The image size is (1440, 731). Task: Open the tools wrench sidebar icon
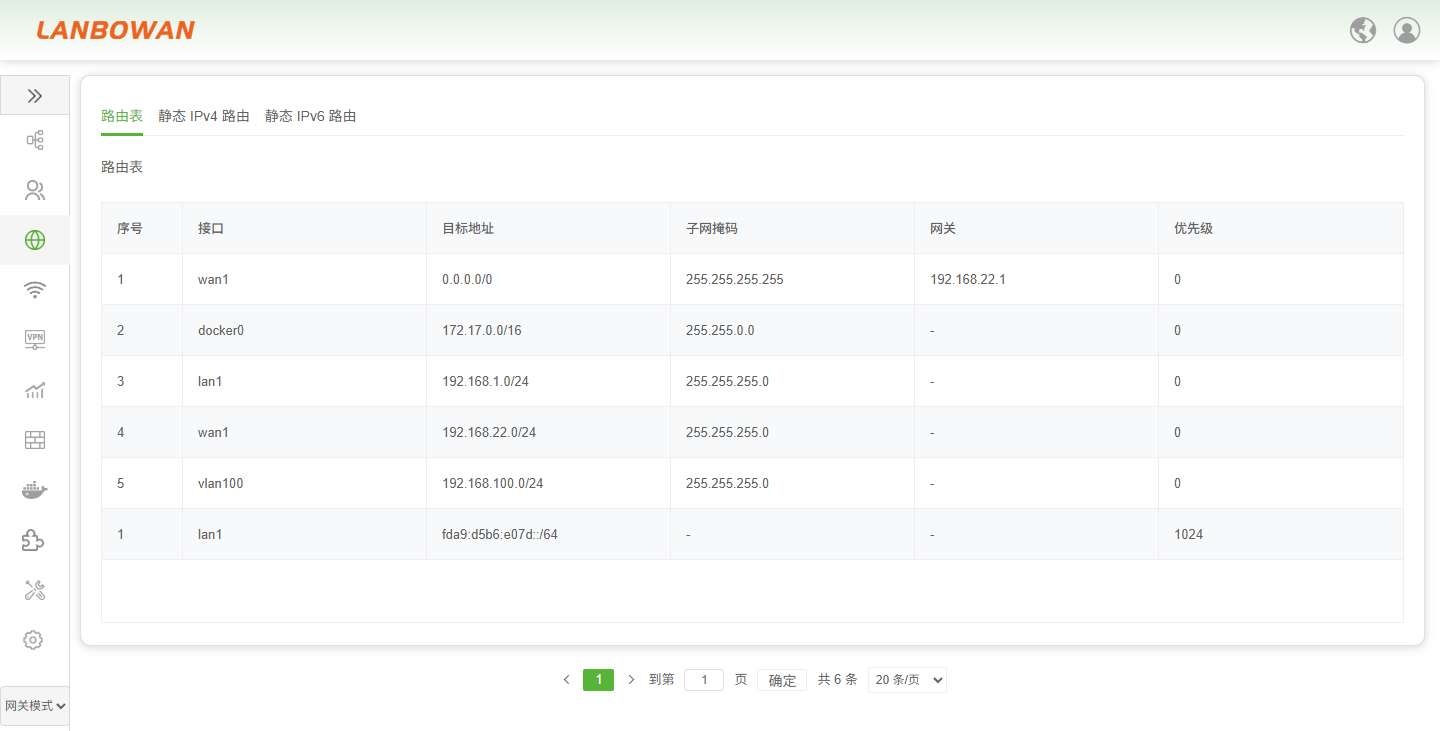35,590
